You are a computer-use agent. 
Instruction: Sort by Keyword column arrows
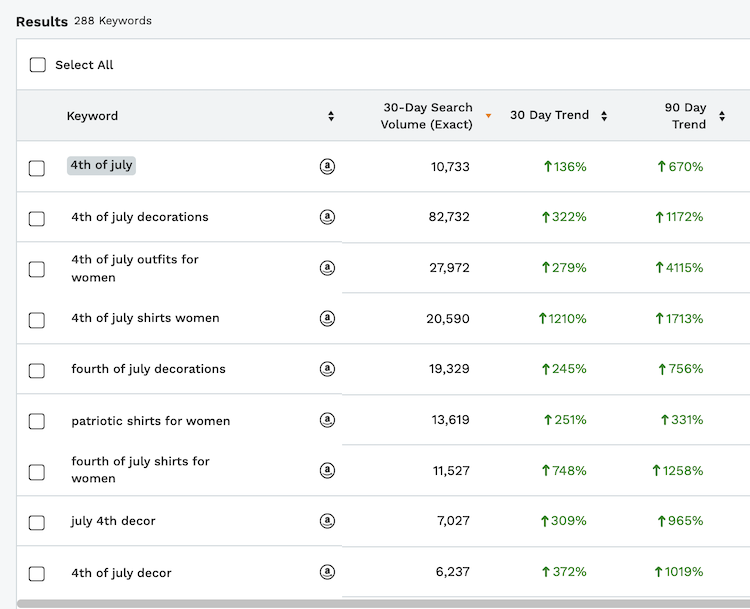point(331,116)
